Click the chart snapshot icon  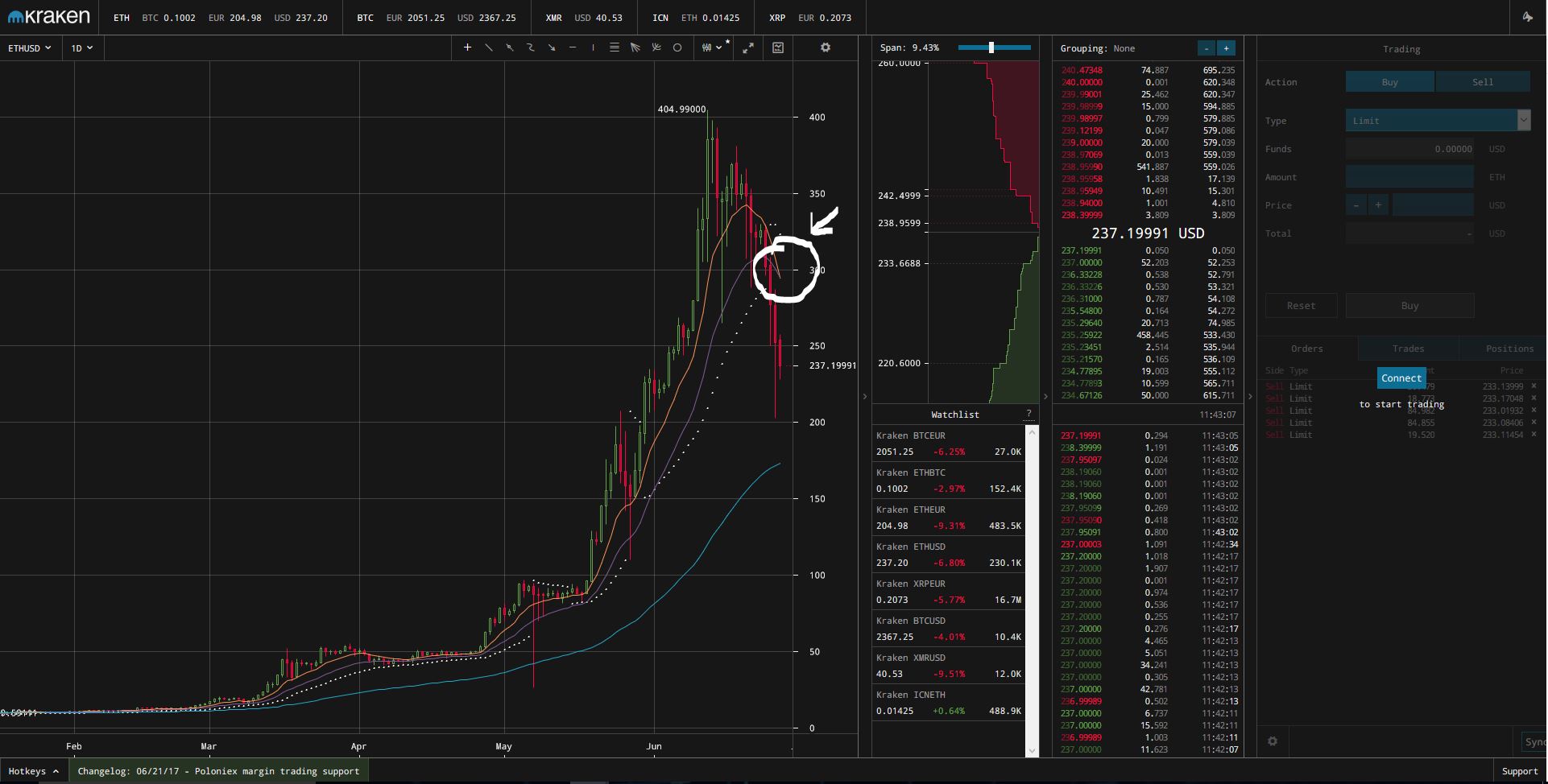pyautogui.click(x=778, y=47)
